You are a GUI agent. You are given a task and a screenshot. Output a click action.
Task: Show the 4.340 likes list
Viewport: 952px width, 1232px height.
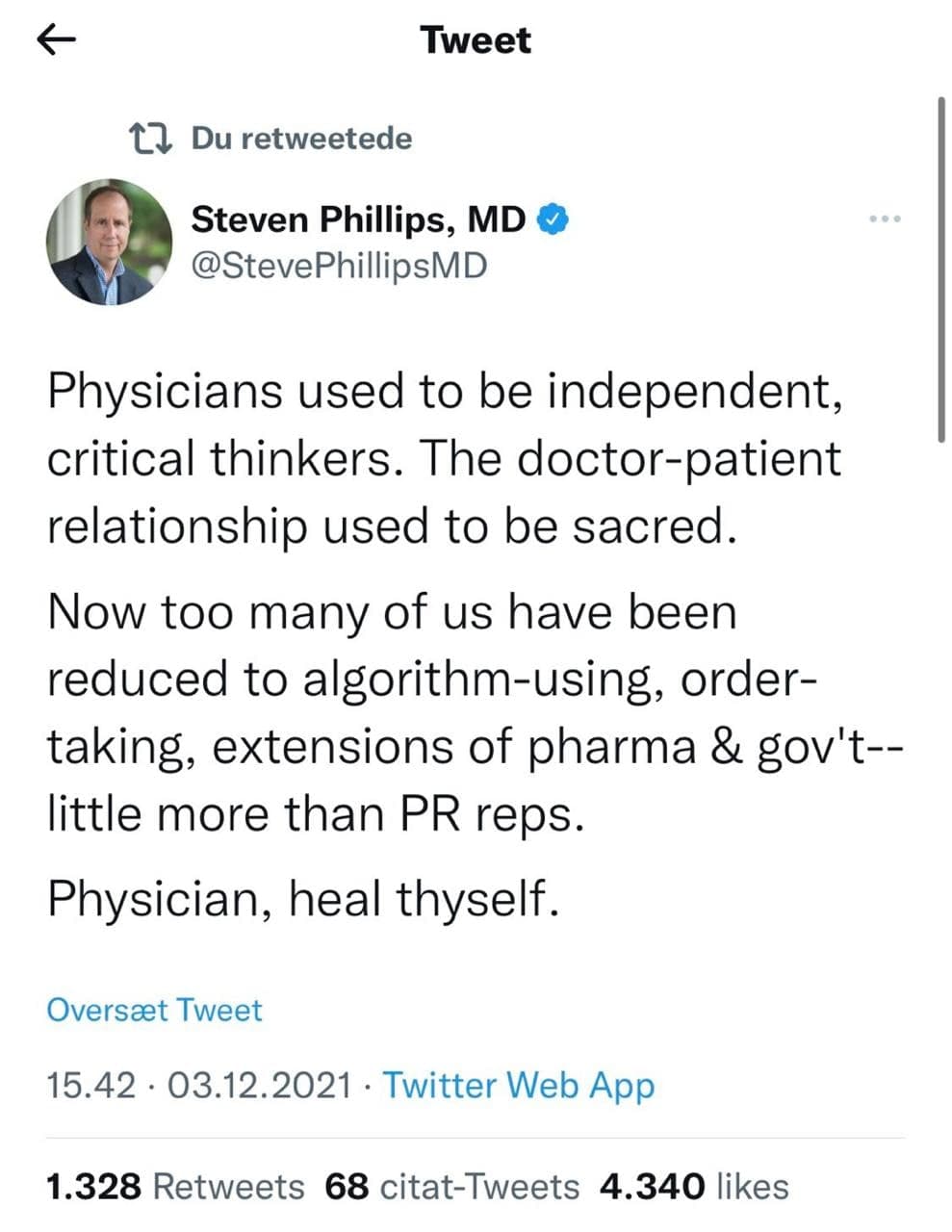[x=693, y=1186]
